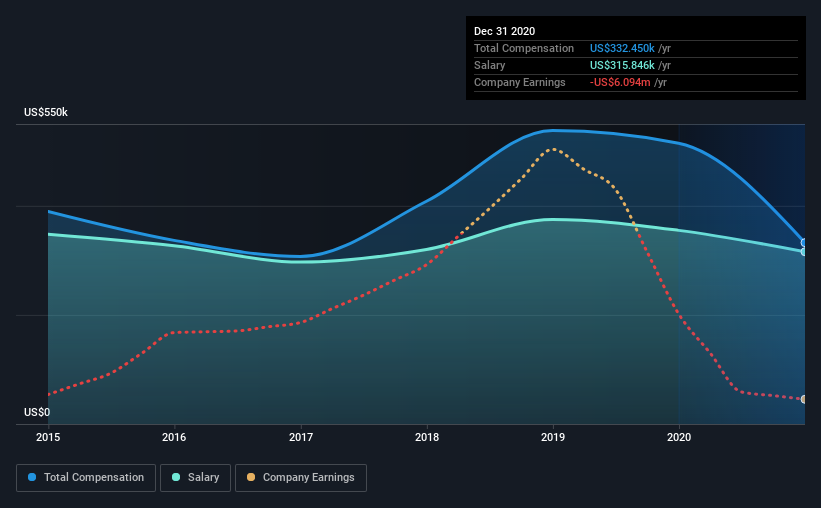The image size is (821, 508).
Task: Toggle the Company Earnings legend button
Action: click(301, 478)
